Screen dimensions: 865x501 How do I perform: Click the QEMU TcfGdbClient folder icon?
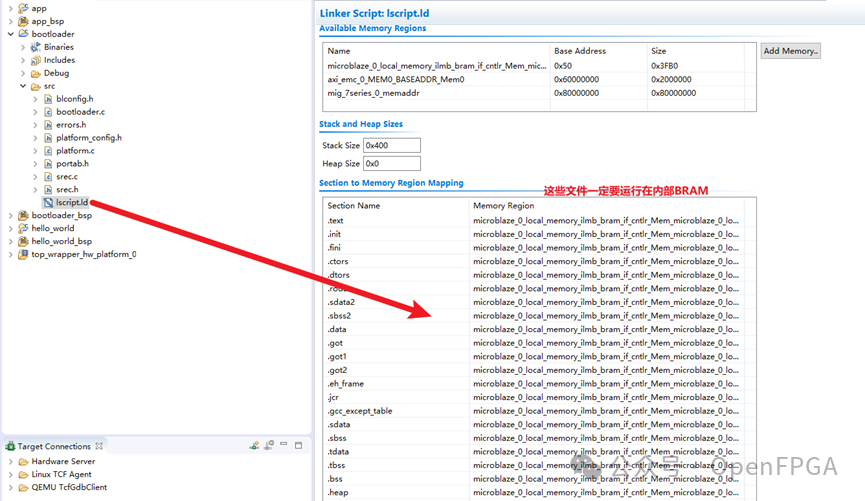[x=23, y=487]
